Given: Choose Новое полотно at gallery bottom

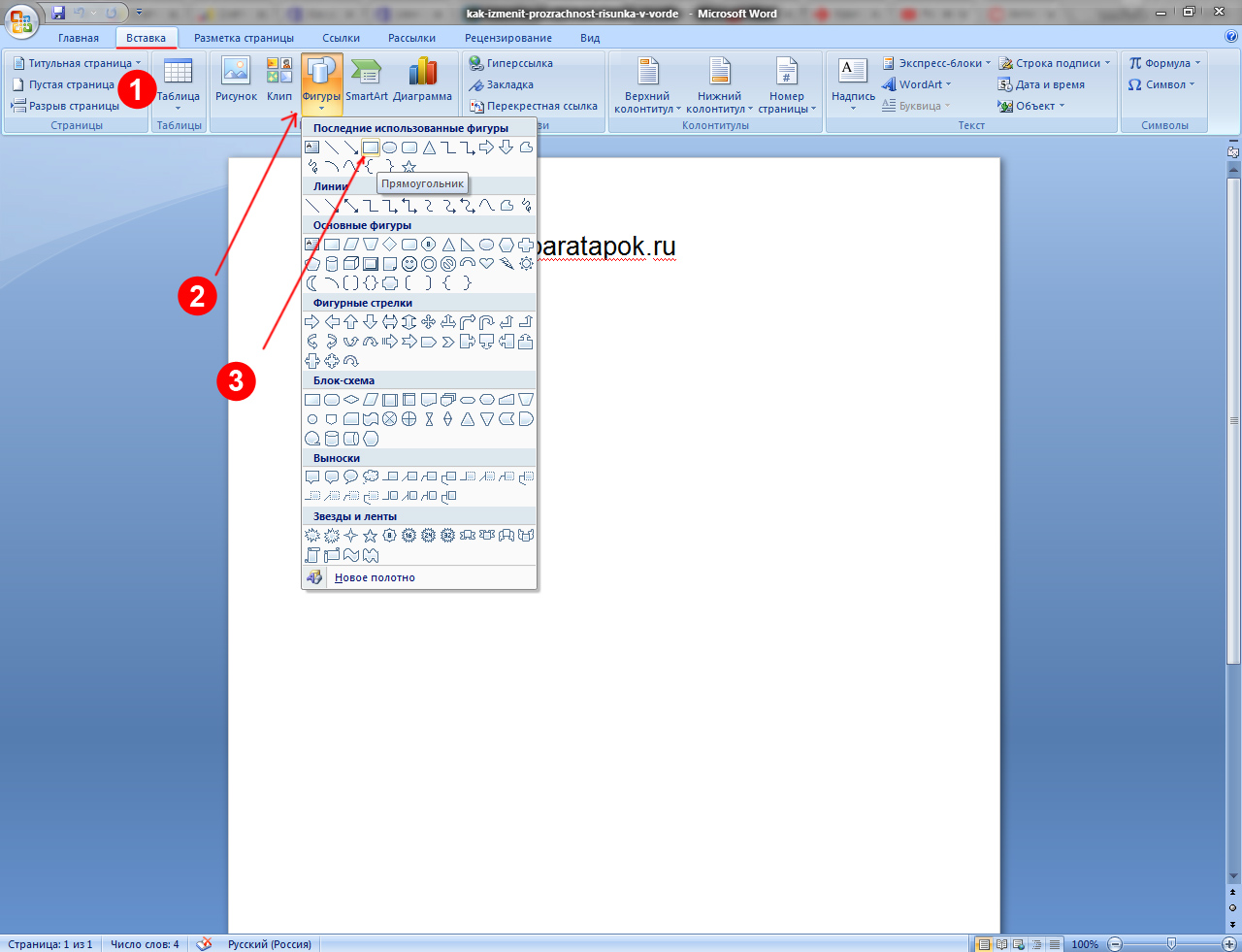Looking at the screenshot, I should [x=375, y=577].
